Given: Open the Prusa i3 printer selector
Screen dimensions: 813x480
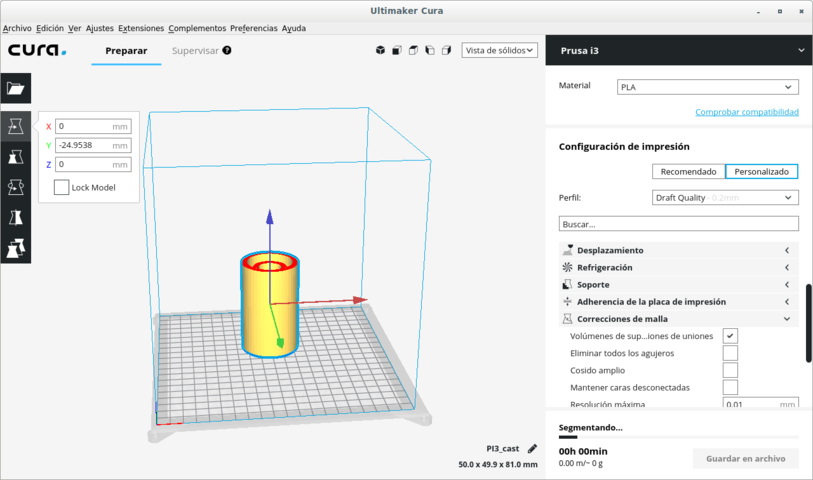Looking at the screenshot, I should coord(679,50).
